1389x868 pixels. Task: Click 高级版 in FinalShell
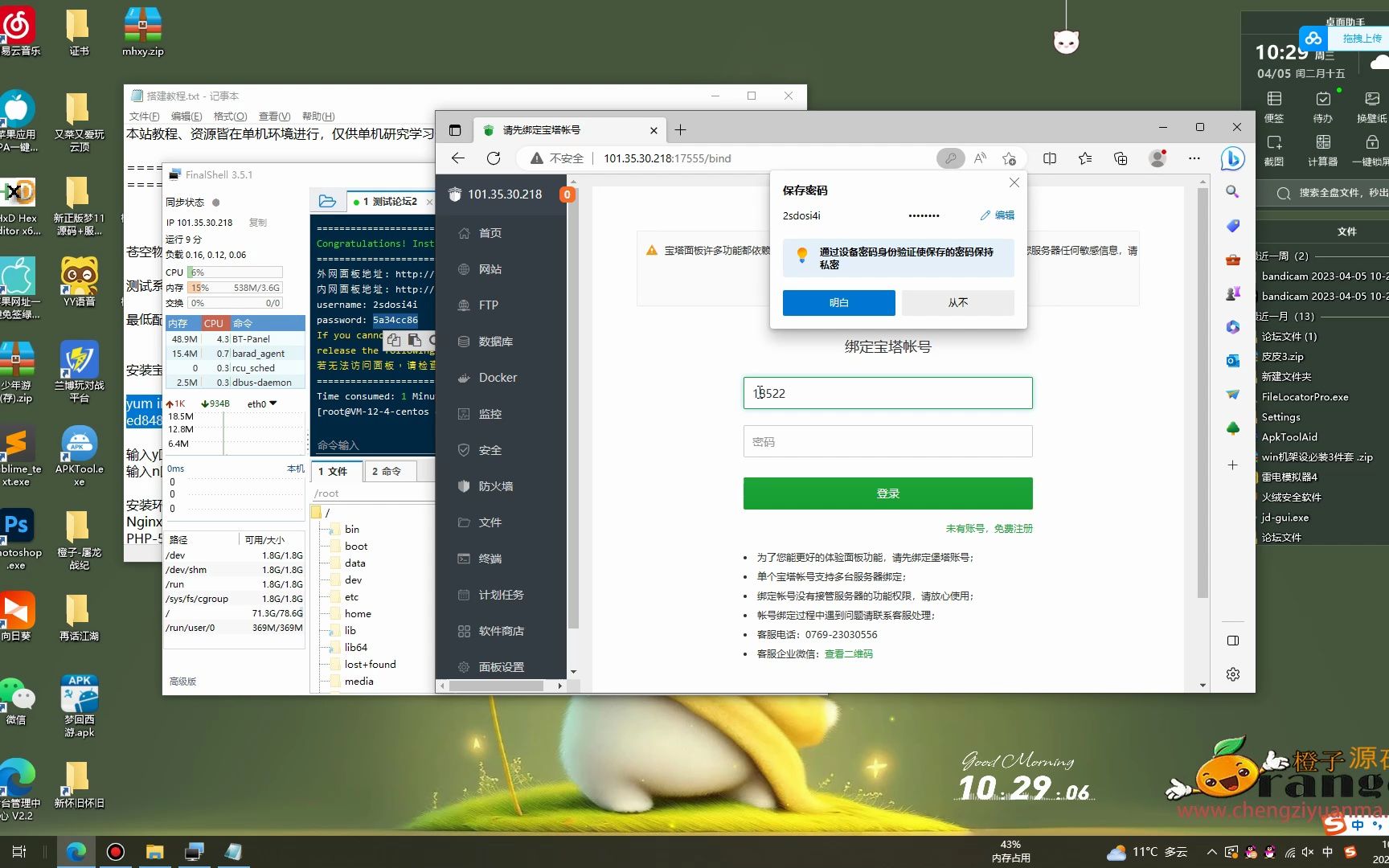[182, 681]
